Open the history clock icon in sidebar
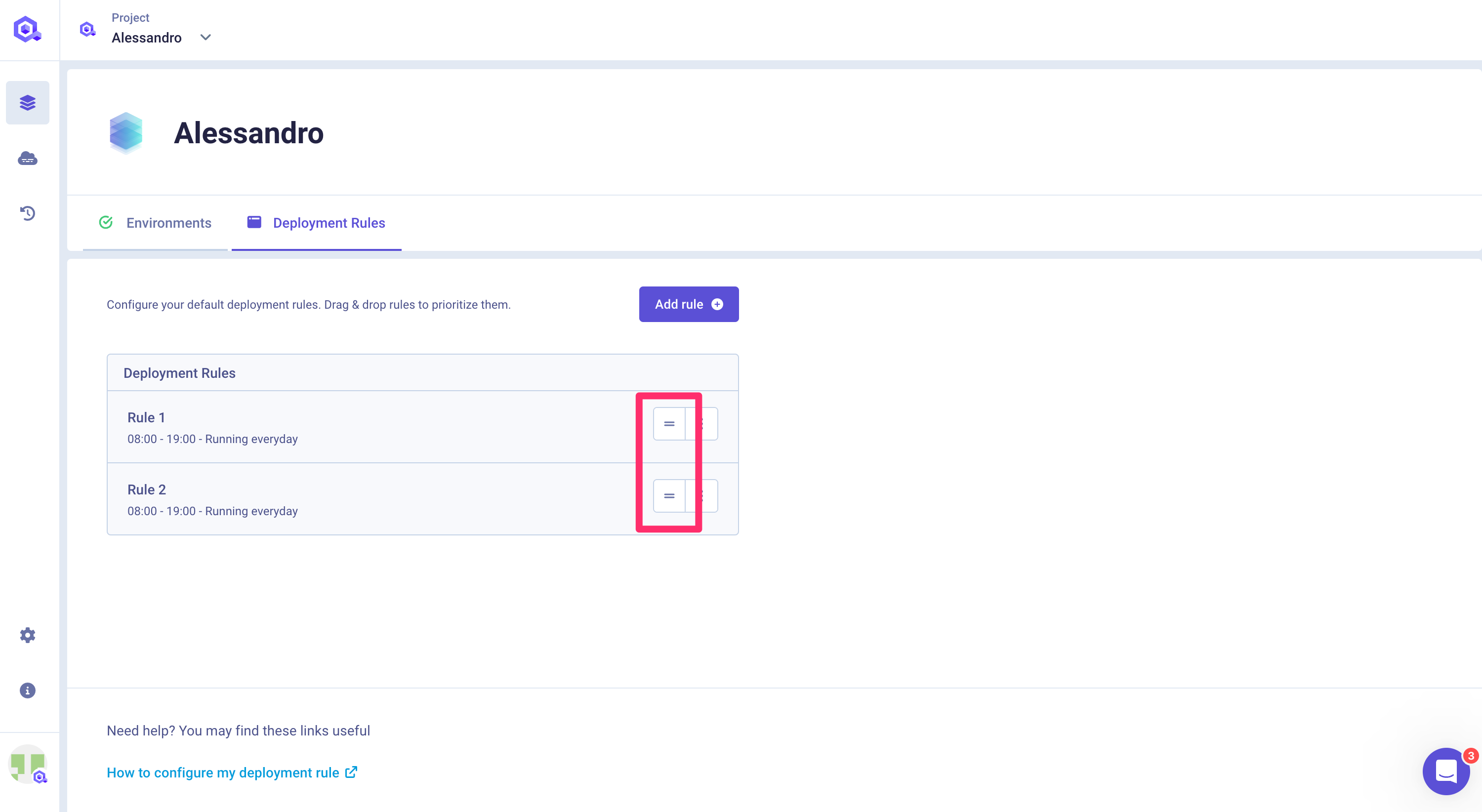Screen dimensions: 1482x812 click(x=28, y=213)
